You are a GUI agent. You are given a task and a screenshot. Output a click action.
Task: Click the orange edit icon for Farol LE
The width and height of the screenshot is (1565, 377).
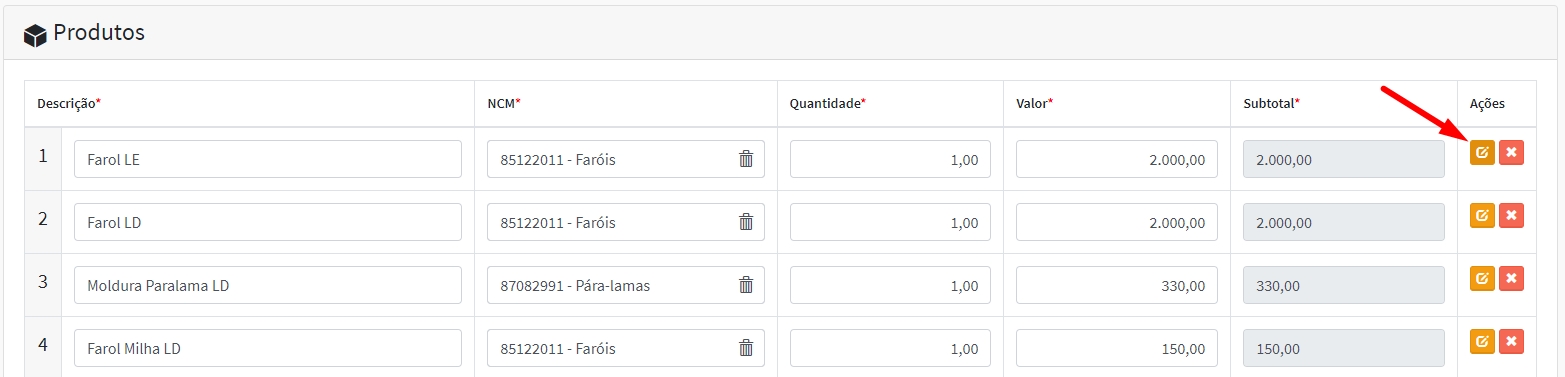1482,153
